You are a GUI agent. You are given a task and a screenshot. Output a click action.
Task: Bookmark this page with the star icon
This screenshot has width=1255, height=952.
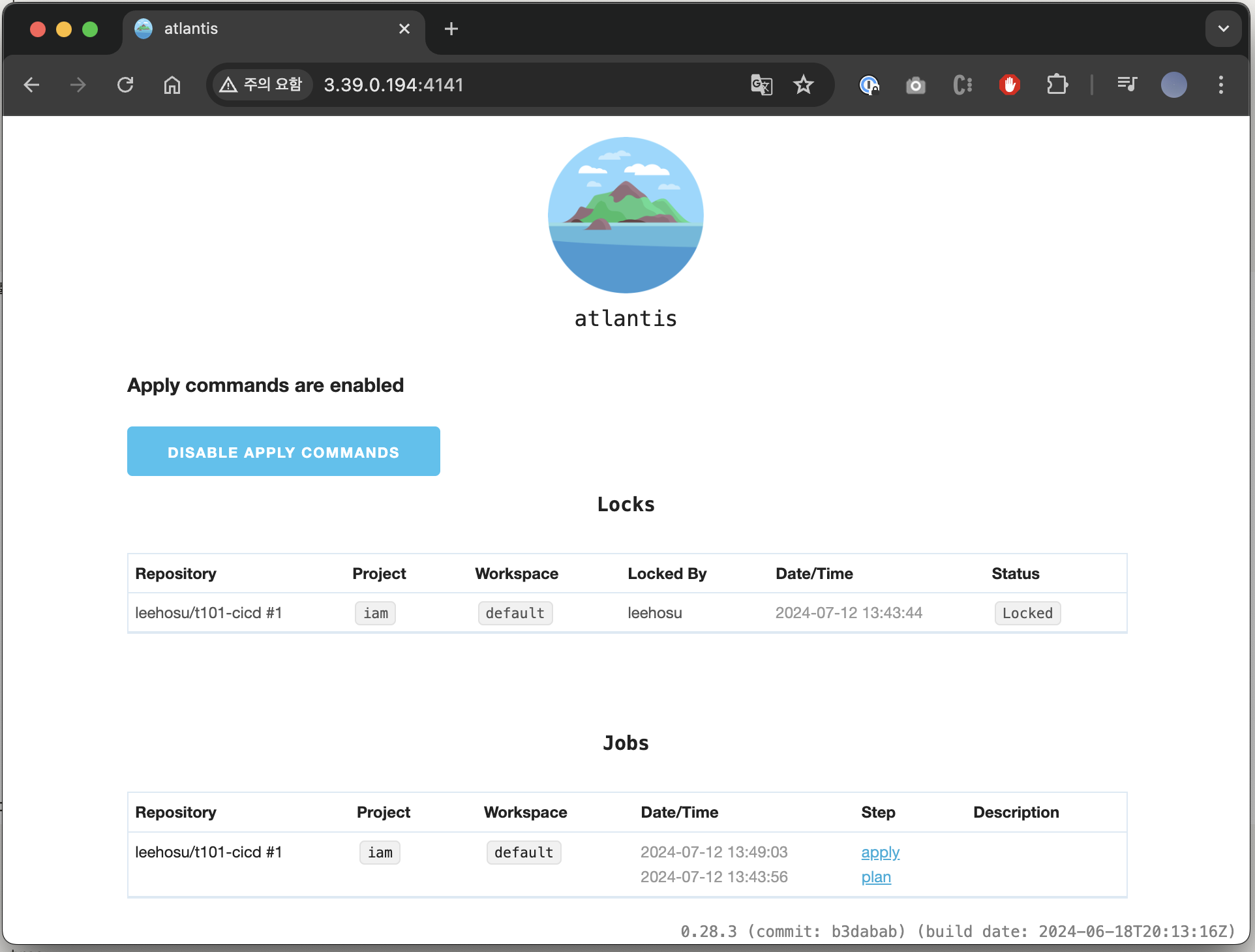point(804,85)
